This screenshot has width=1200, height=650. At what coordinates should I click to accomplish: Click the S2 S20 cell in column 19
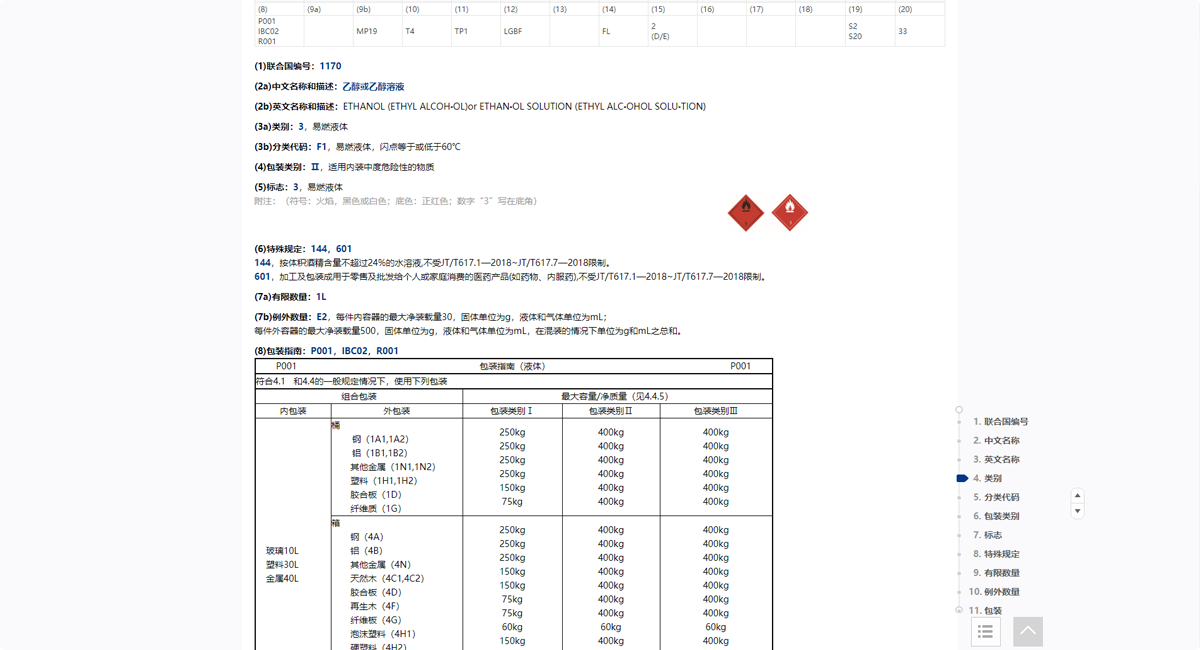pyautogui.click(x=870, y=31)
